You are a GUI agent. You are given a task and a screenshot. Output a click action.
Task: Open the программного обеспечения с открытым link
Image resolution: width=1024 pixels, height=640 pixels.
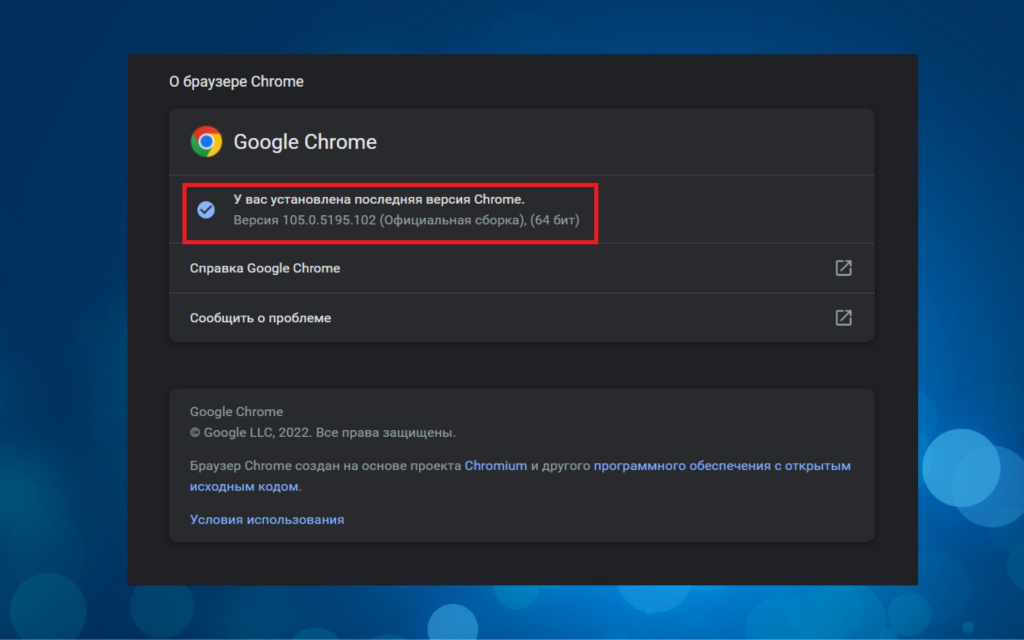coord(722,466)
